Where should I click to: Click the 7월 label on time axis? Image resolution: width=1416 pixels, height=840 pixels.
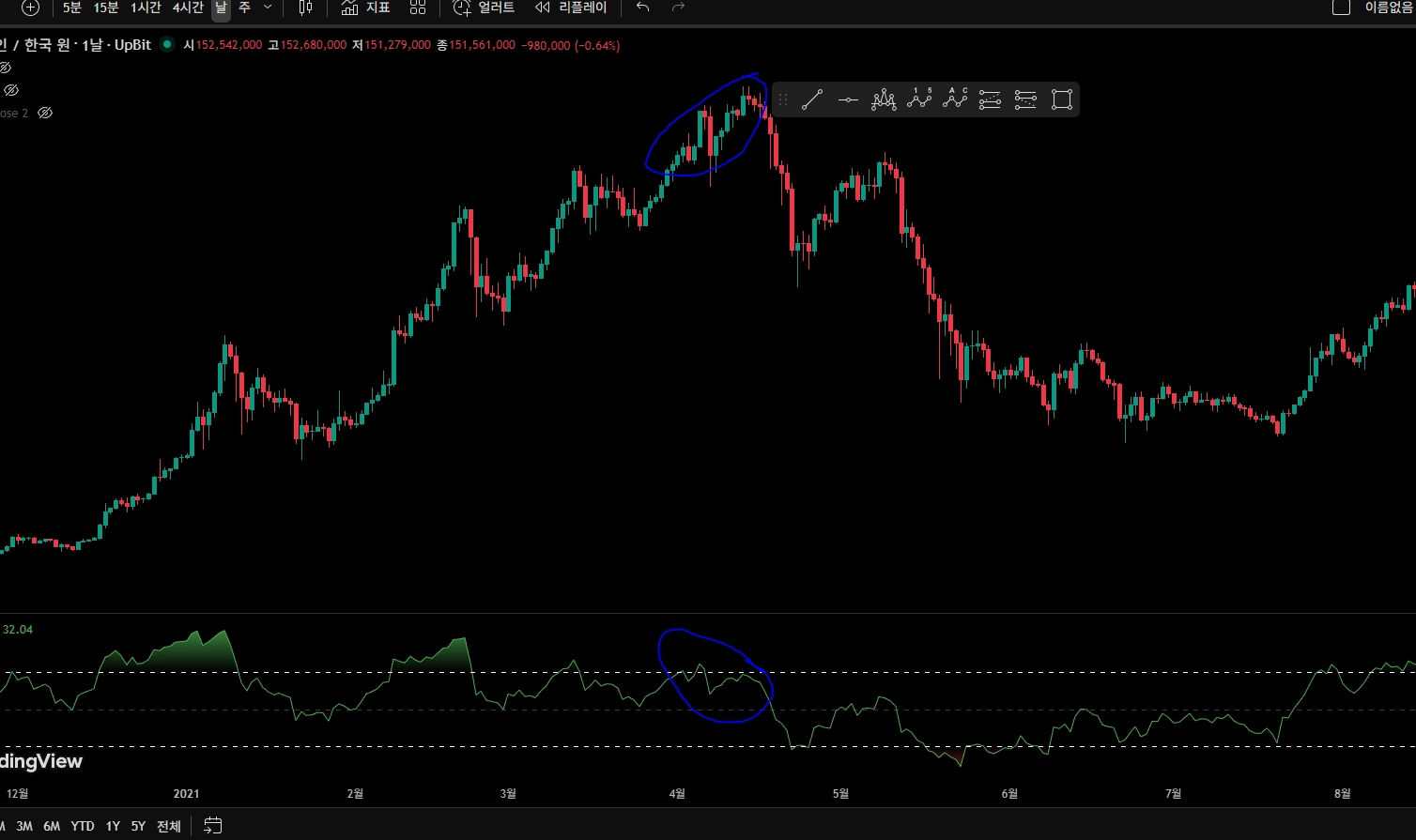pos(1174,793)
